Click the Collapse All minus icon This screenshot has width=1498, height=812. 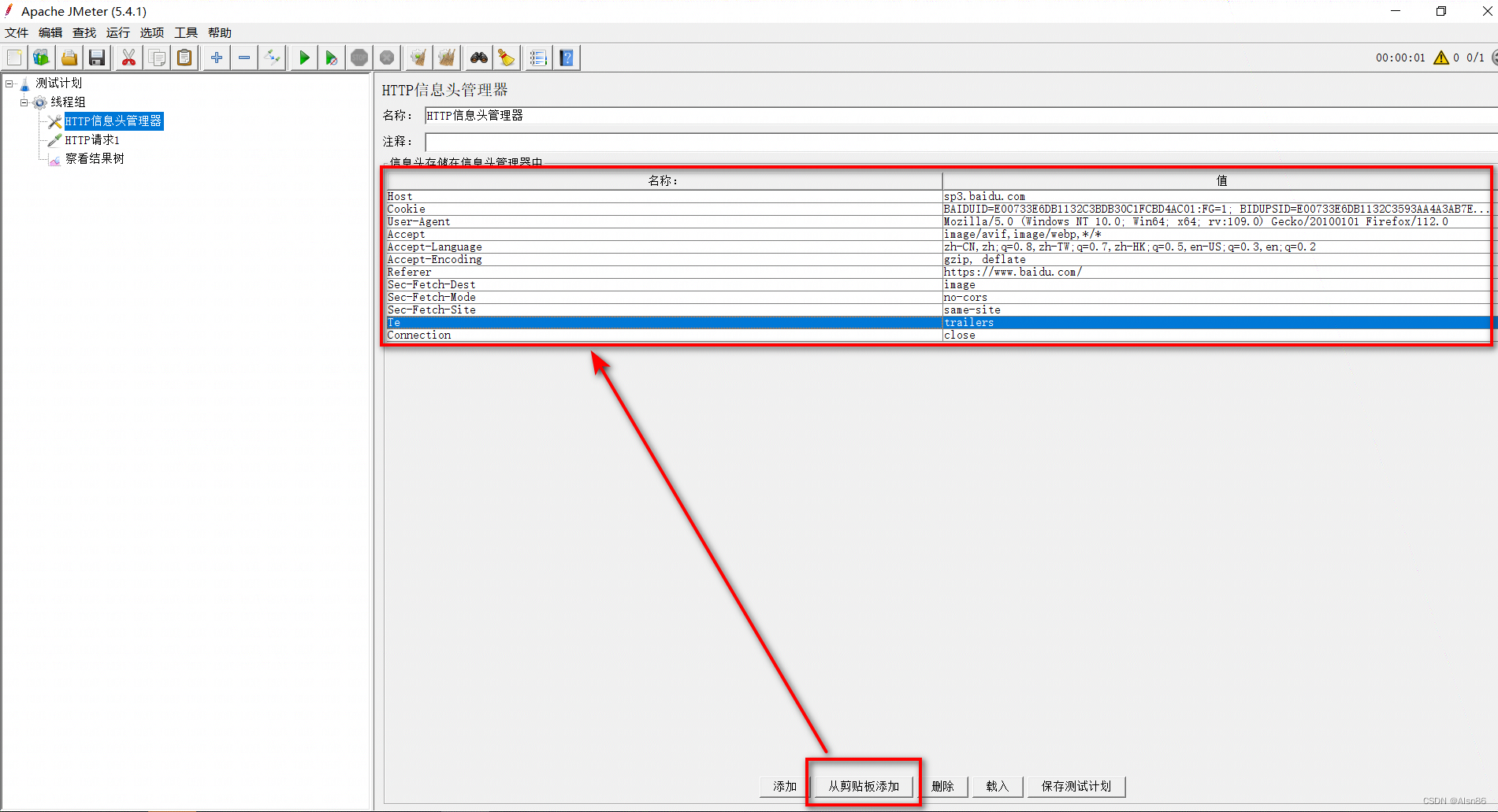(x=244, y=57)
